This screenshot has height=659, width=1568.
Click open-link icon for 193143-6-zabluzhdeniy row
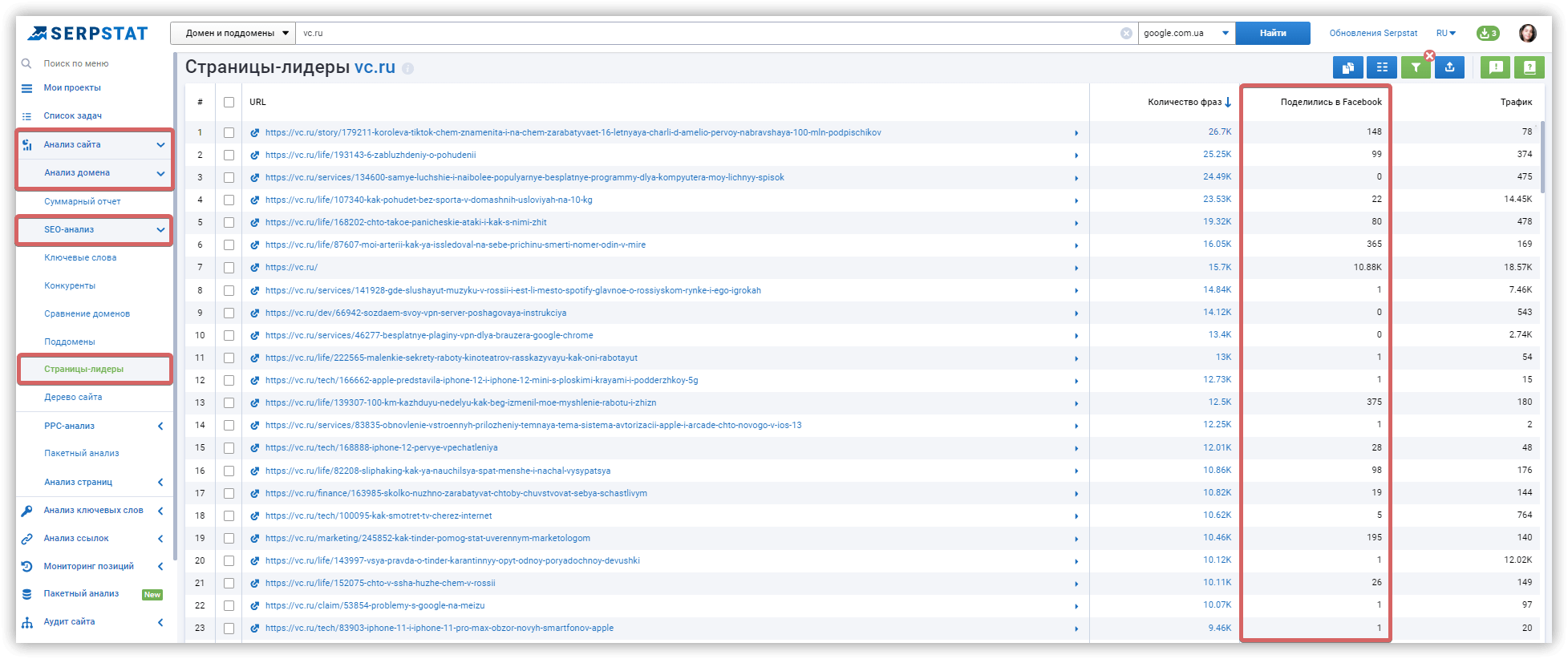pyautogui.click(x=255, y=156)
